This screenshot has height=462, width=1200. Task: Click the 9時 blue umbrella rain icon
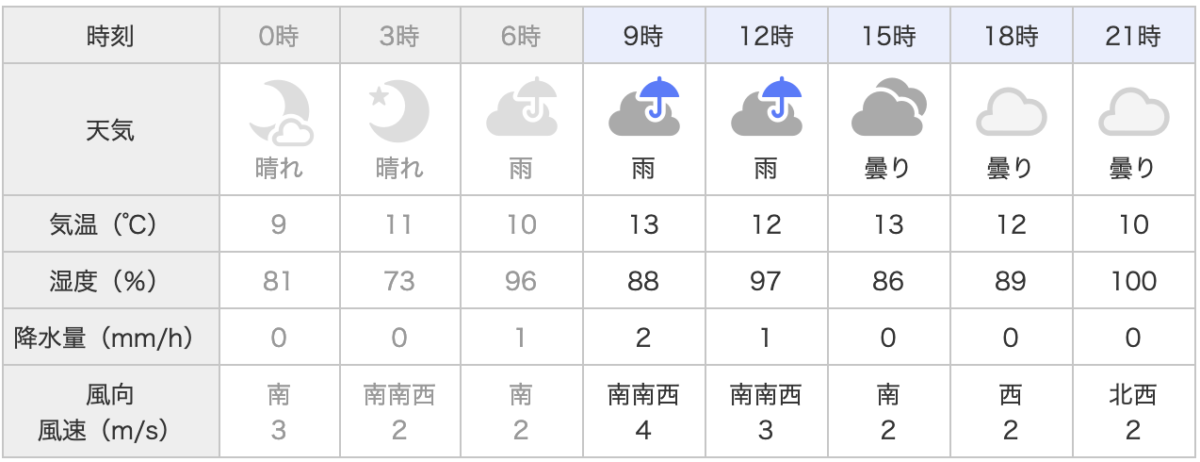(643, 107)
